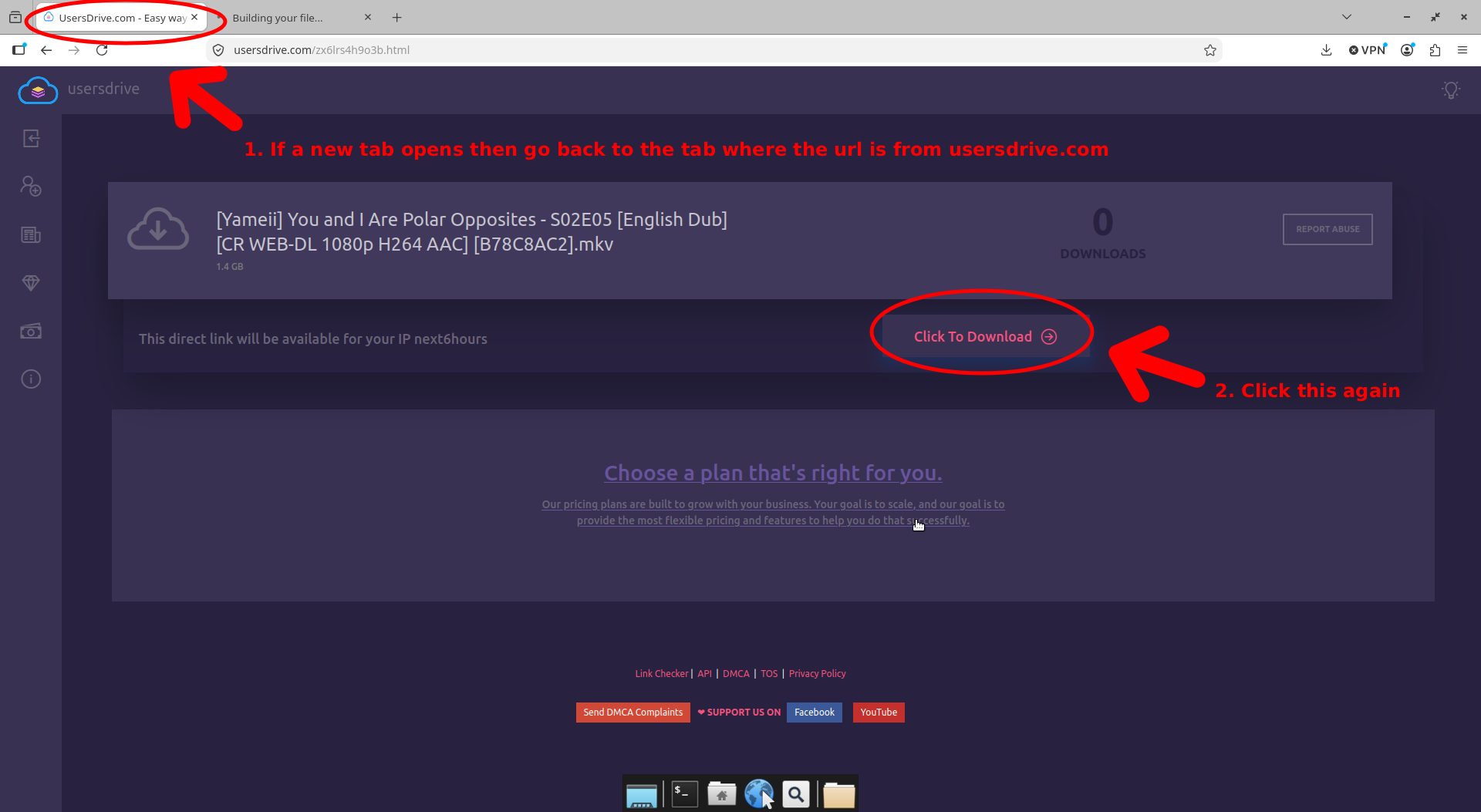1481x812 pixels.
Task: Open the browser account profile icon
Action: pos(1408,50)
